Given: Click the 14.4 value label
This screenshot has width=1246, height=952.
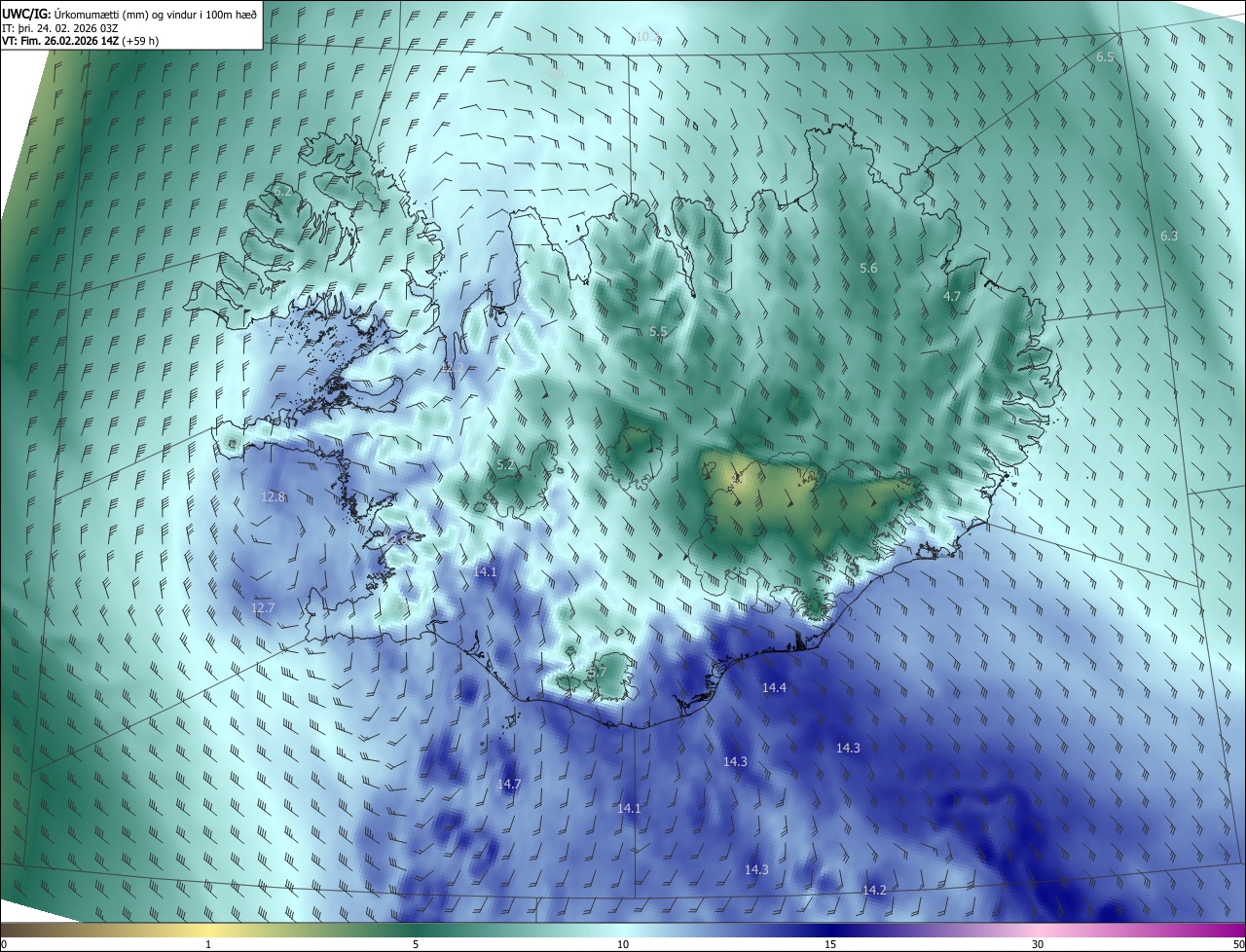Looking at the screenshot, I should point(774,687).
